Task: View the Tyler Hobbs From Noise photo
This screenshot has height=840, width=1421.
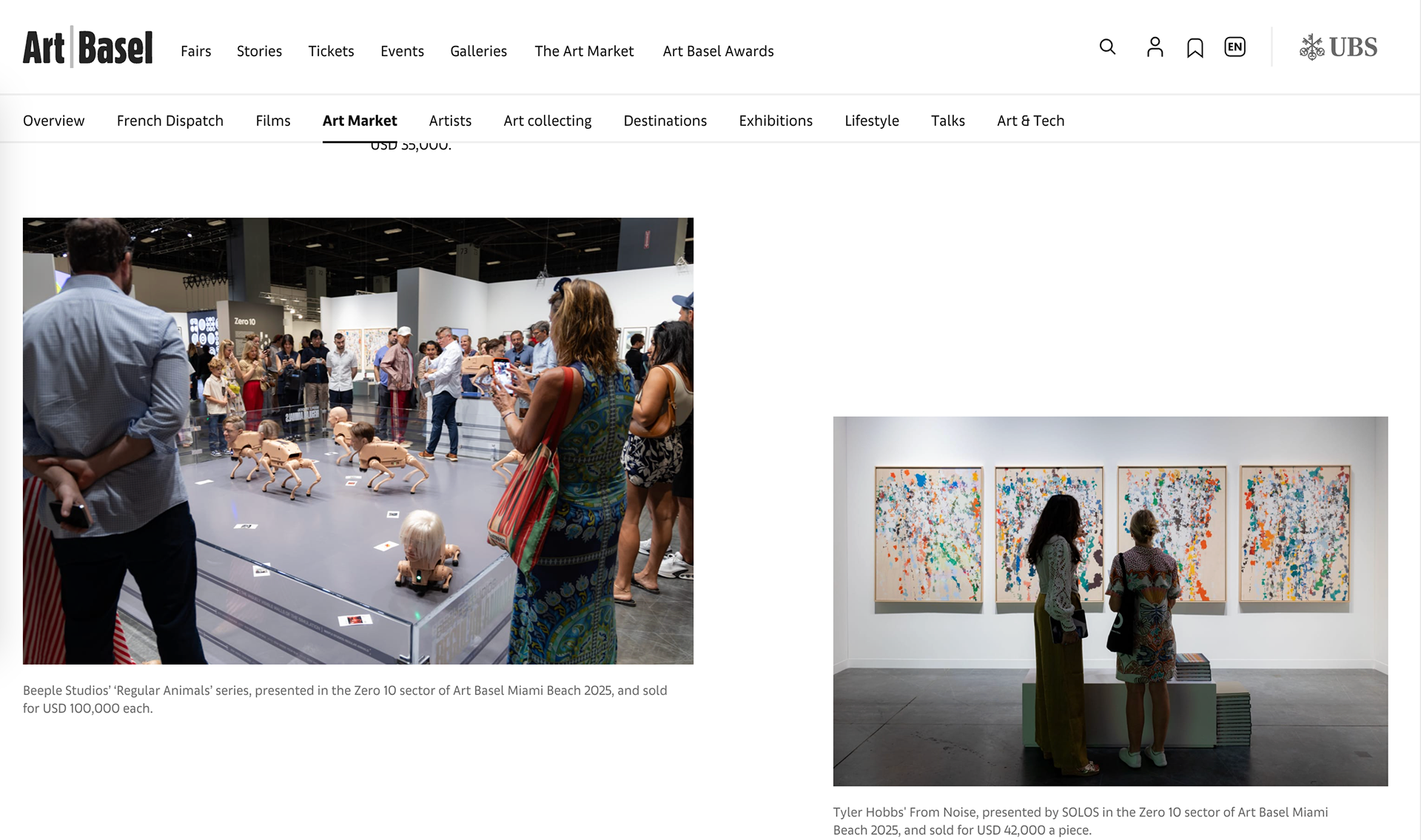Action: [x=1110, y=601]
